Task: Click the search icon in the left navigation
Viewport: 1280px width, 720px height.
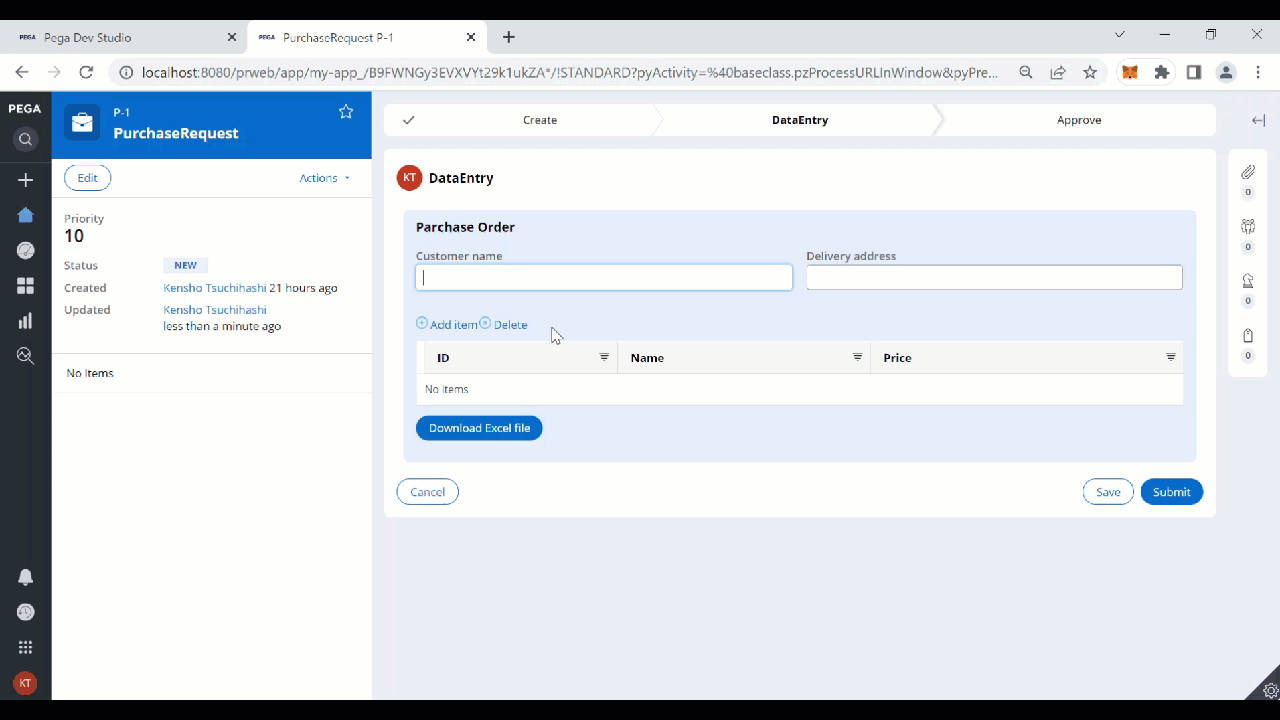Action: 25,140
